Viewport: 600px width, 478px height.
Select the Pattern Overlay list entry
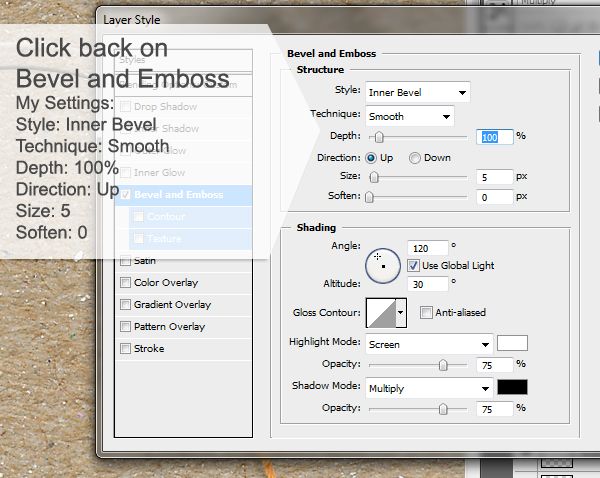[183, 326]
